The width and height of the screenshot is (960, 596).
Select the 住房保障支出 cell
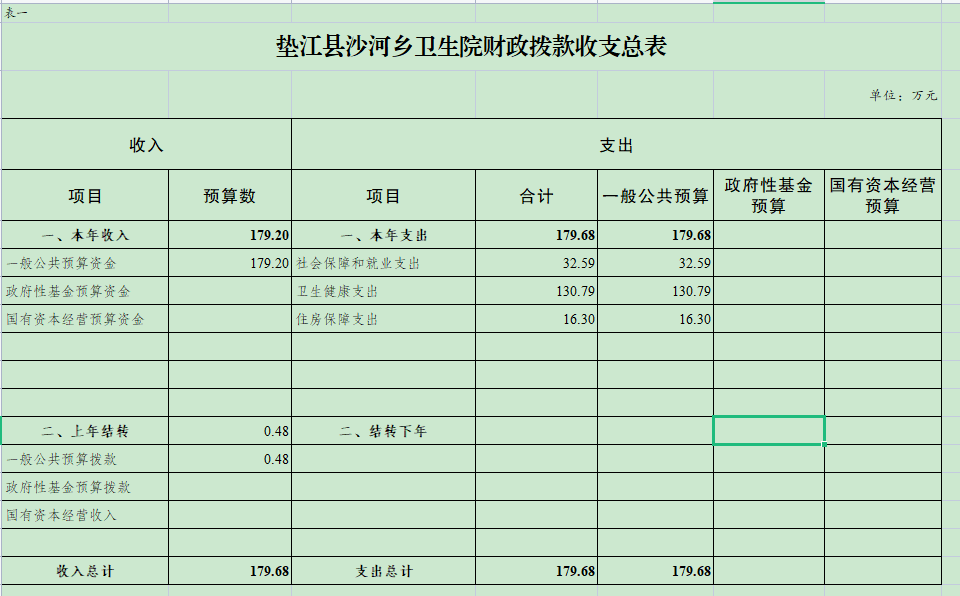(x=383, y=319)
